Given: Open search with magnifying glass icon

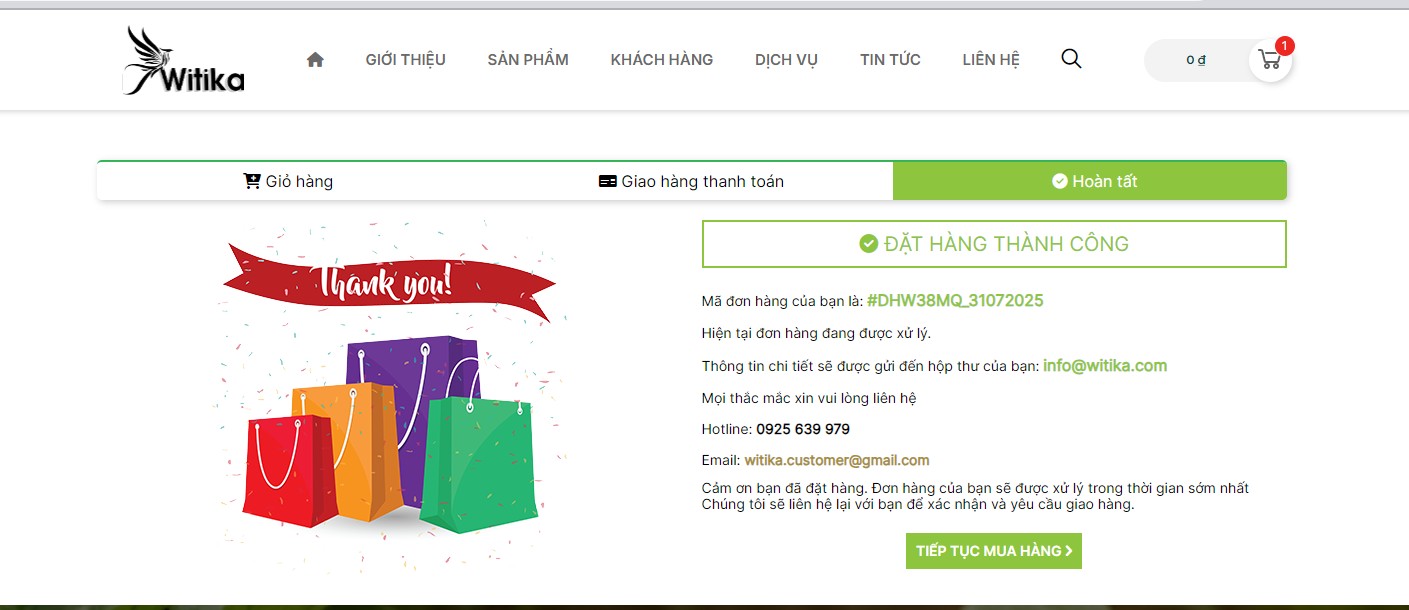Looking at the screenshot, I should 1071,59.
